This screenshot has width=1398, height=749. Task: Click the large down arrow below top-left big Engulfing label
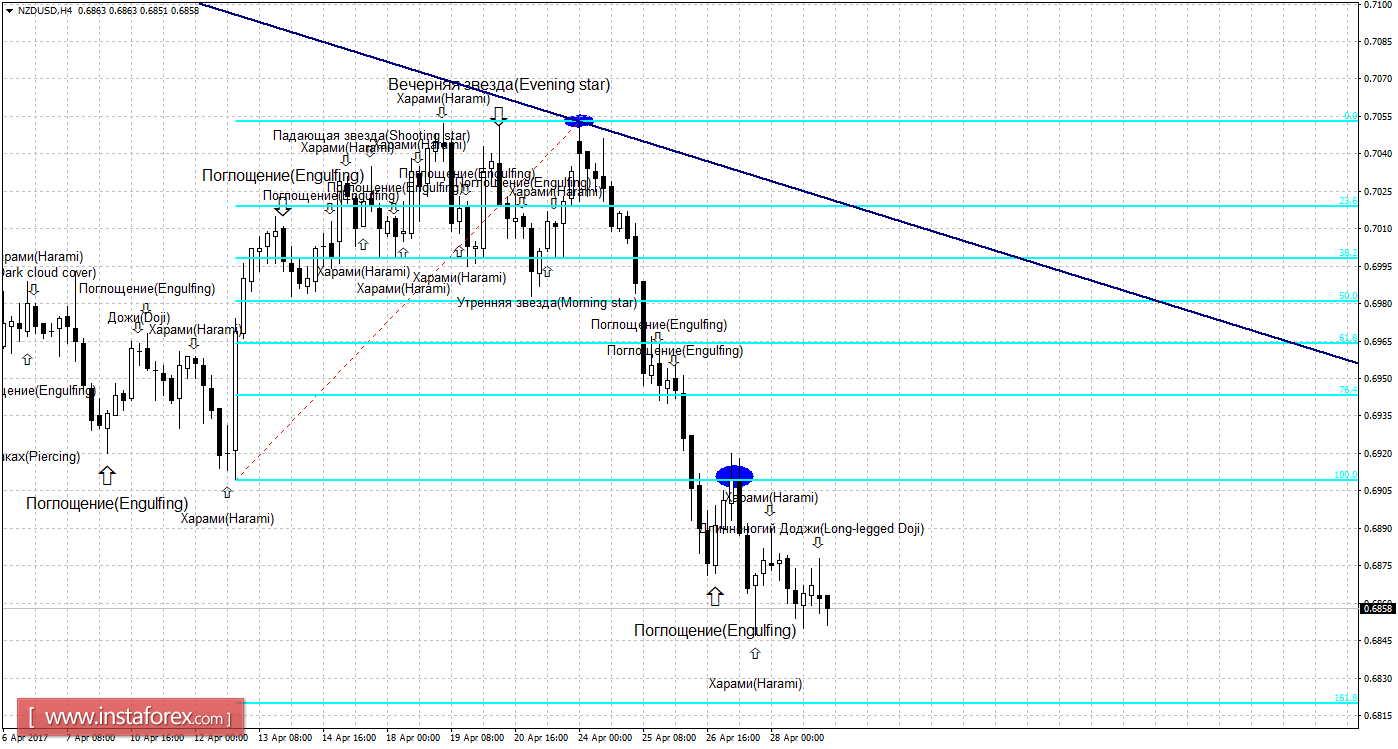[283, 205]
